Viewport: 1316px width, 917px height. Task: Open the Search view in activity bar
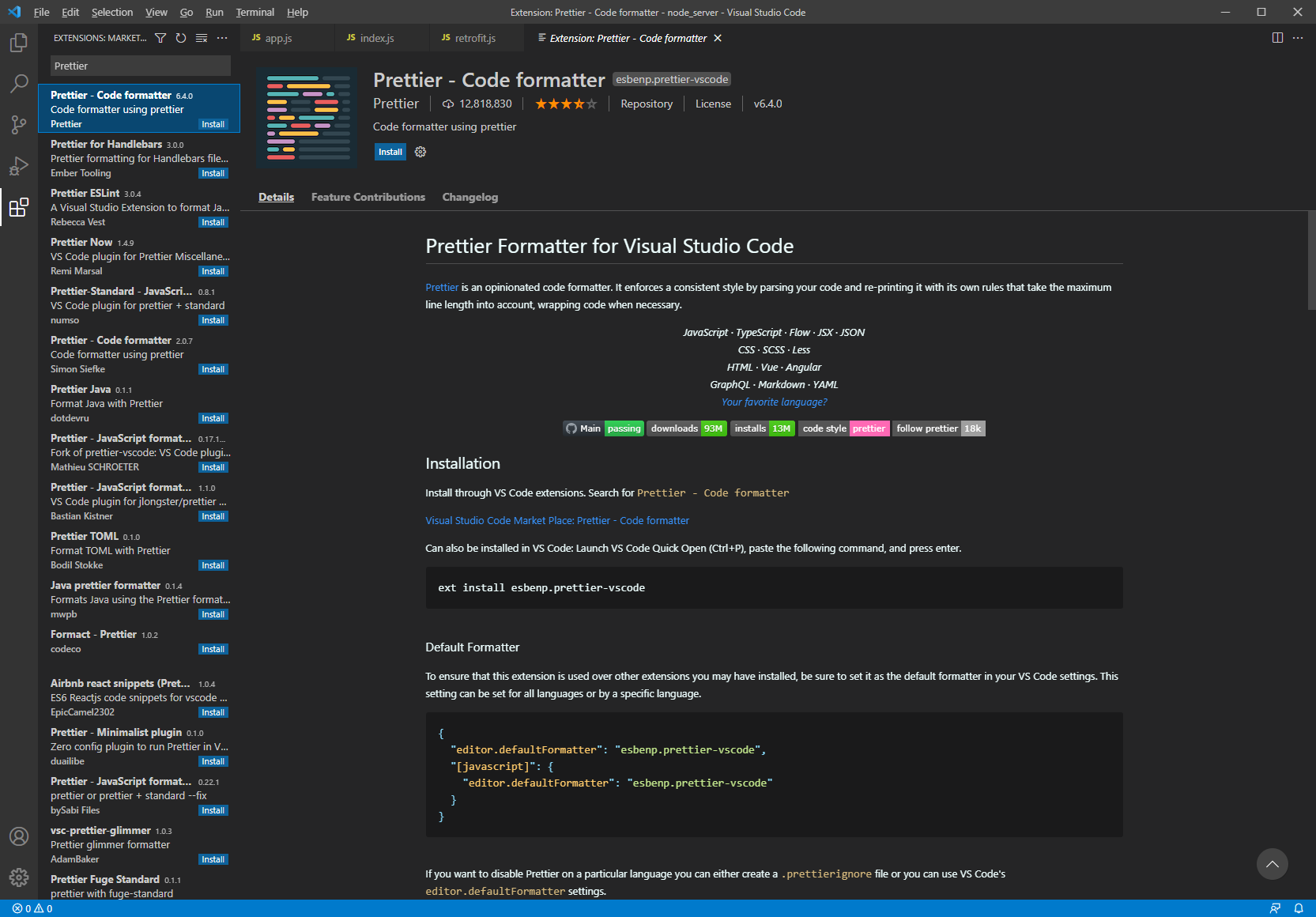tap(19, 83)
